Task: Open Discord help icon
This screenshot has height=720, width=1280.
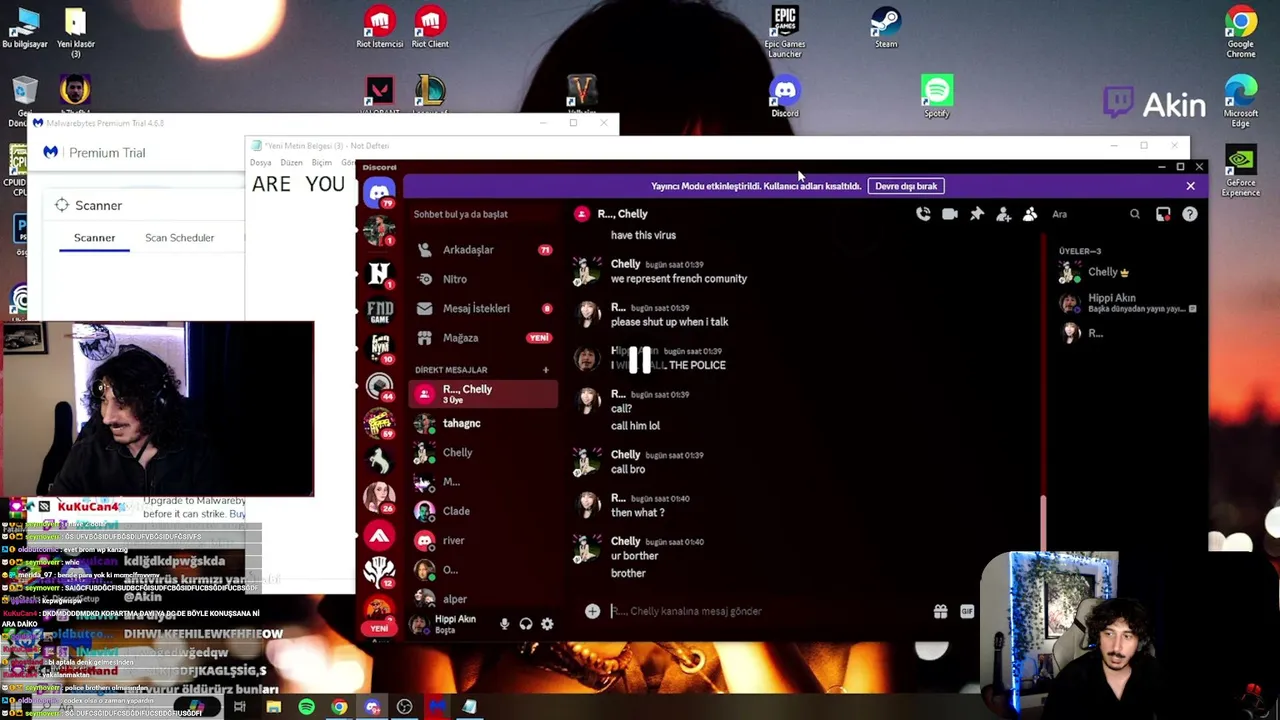Action: pyautogui.click(x=1190, y=214)
